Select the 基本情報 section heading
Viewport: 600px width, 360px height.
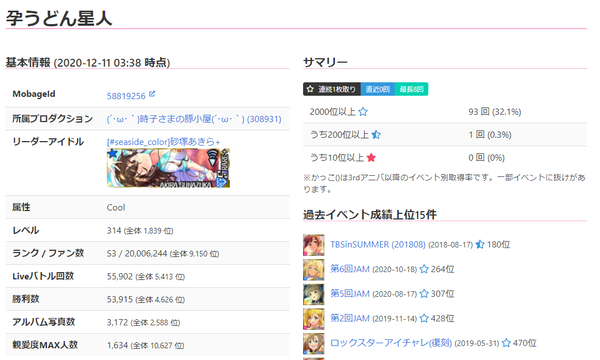(88, 62)
